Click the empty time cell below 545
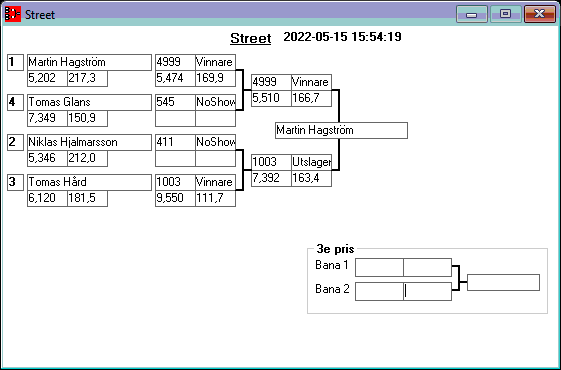Screen dimensions: 561x370 pyautogui.click(x=175, y=118)
